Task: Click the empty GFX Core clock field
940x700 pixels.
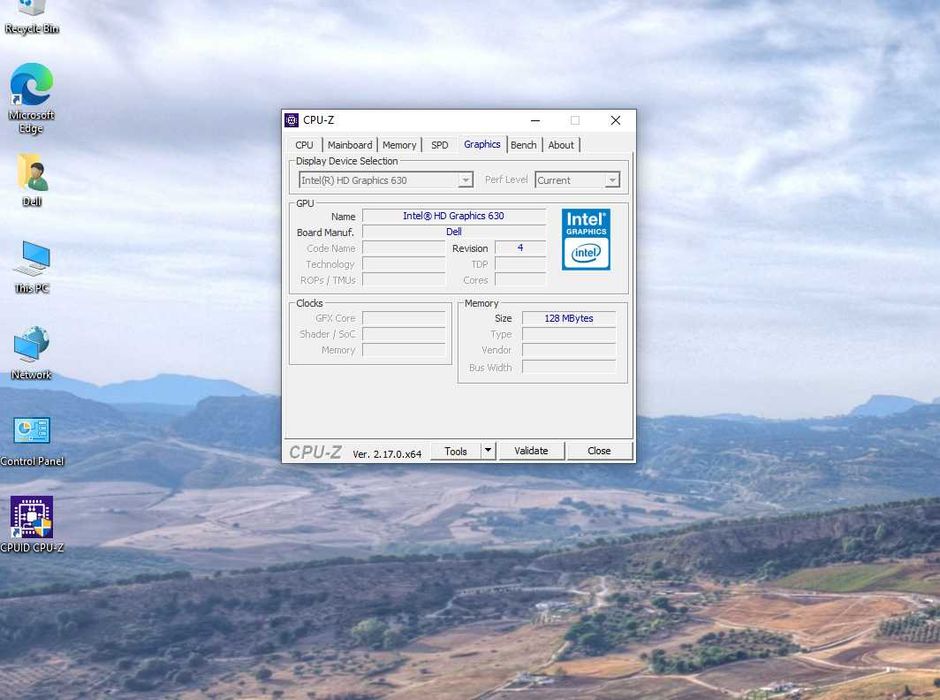Action: 404,318
